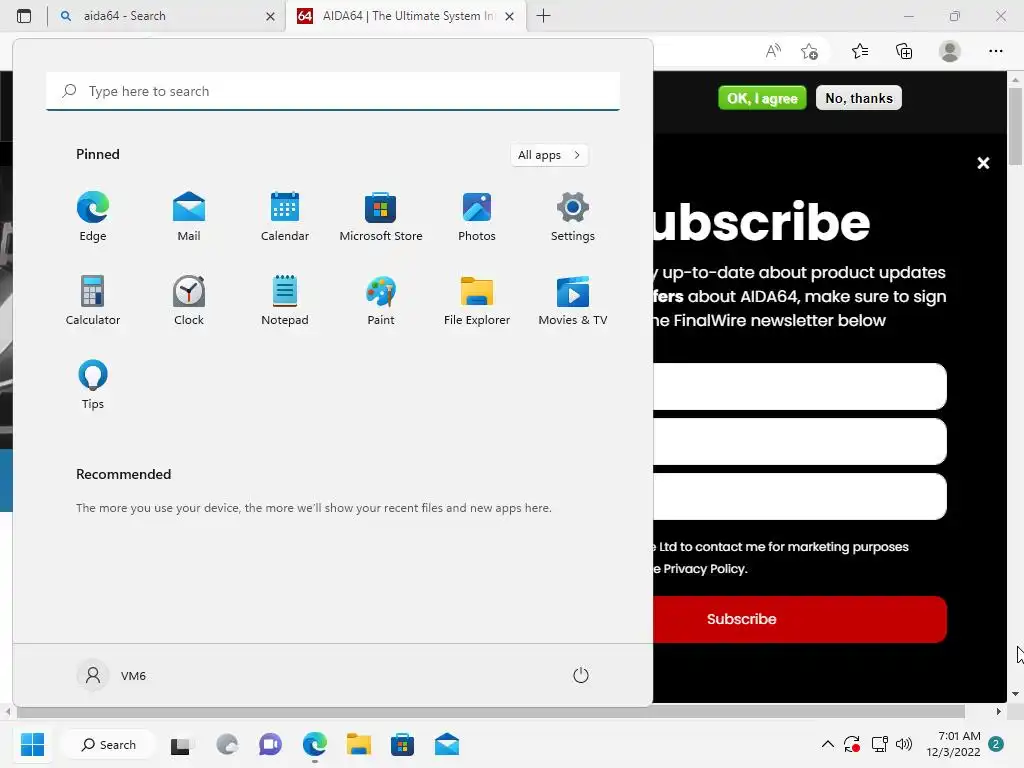The height and width of the screenshot is (768, 1024).
Task: Open pinned Microsoft Store app
Action: 381,217
